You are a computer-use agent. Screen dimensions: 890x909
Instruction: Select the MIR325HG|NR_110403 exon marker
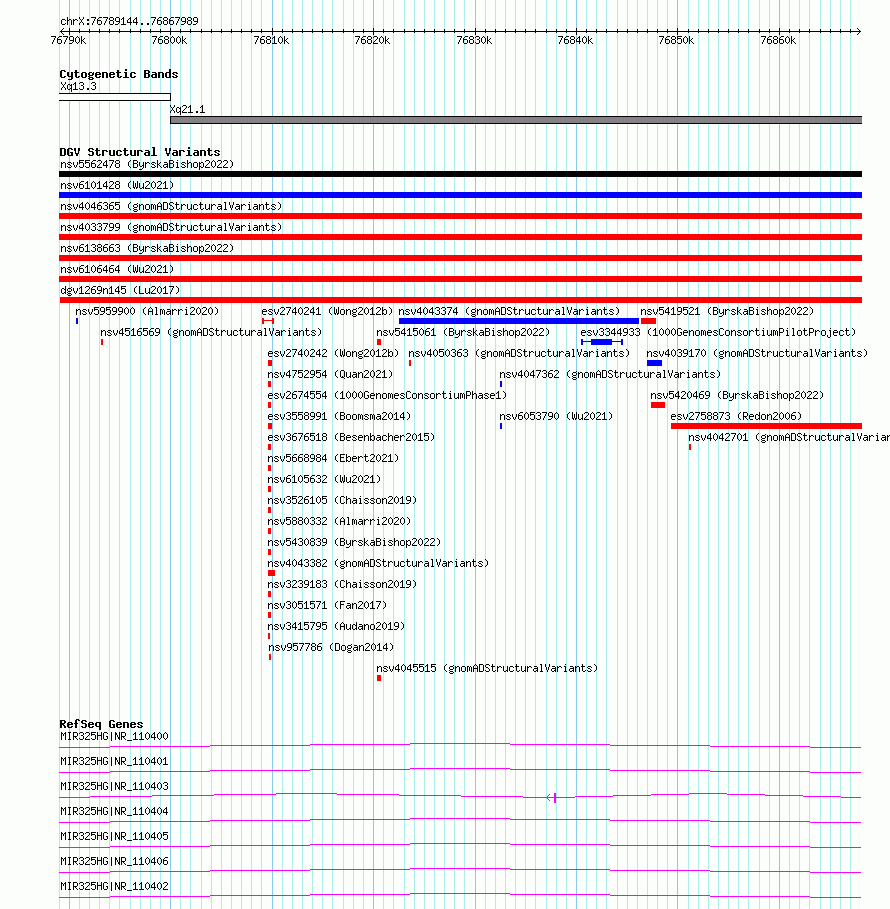pos(553,798)
